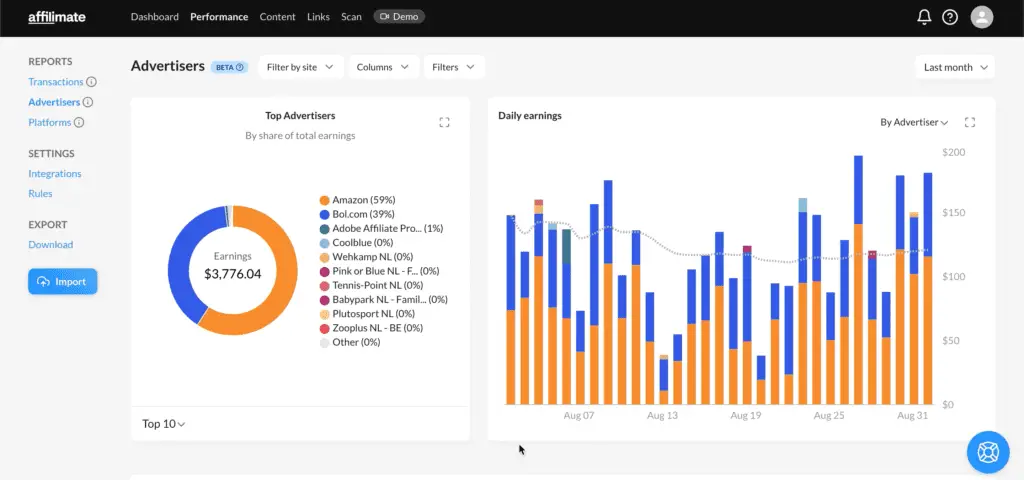Image resolution: width=1024 pixels, height=480 pixels.
Task: Toggle Babypark NL legend item
Action: [x=383, y=300]
